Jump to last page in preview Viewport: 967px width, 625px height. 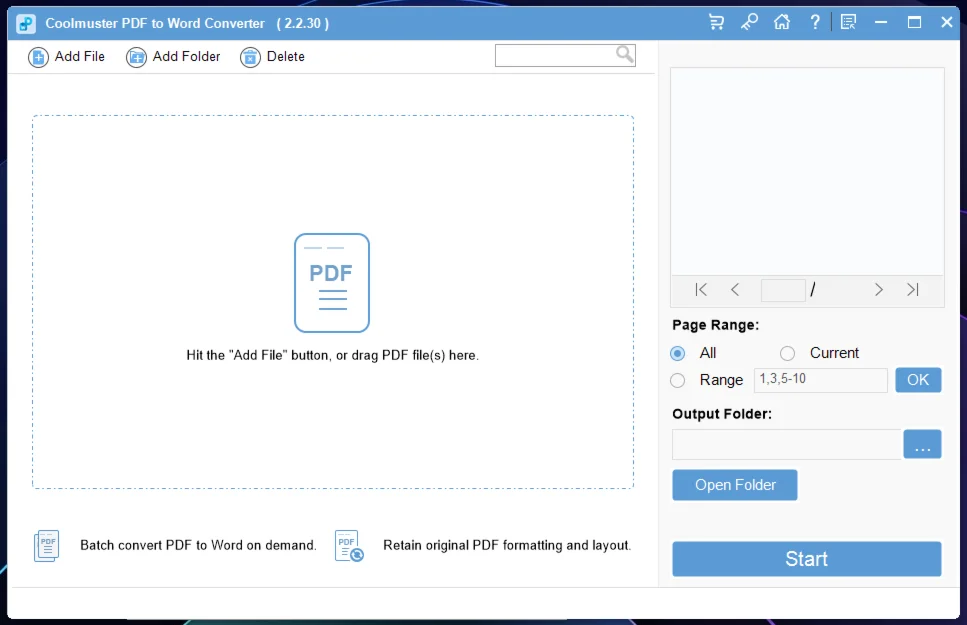912,290
